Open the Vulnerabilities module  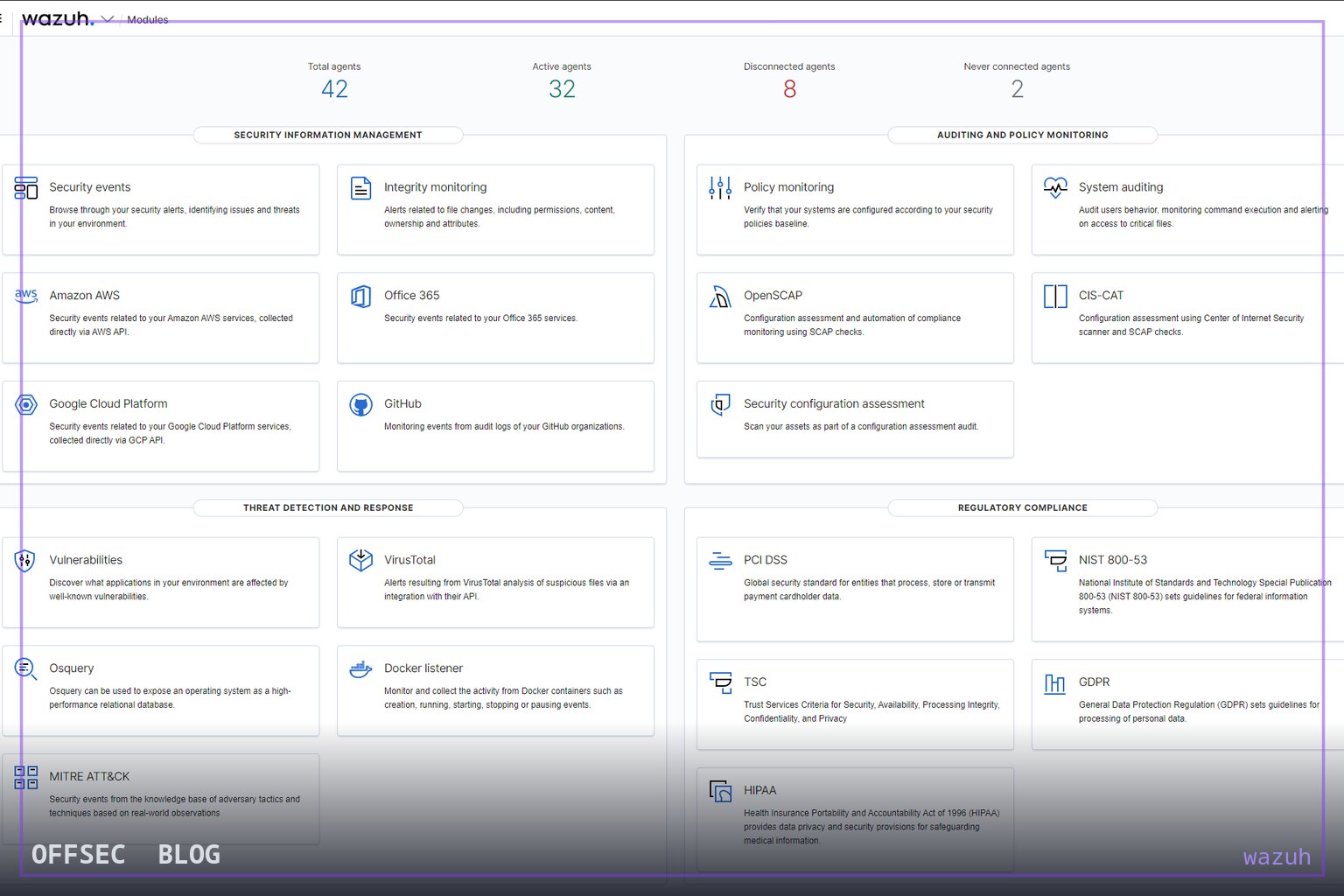[x=160, y=582]
